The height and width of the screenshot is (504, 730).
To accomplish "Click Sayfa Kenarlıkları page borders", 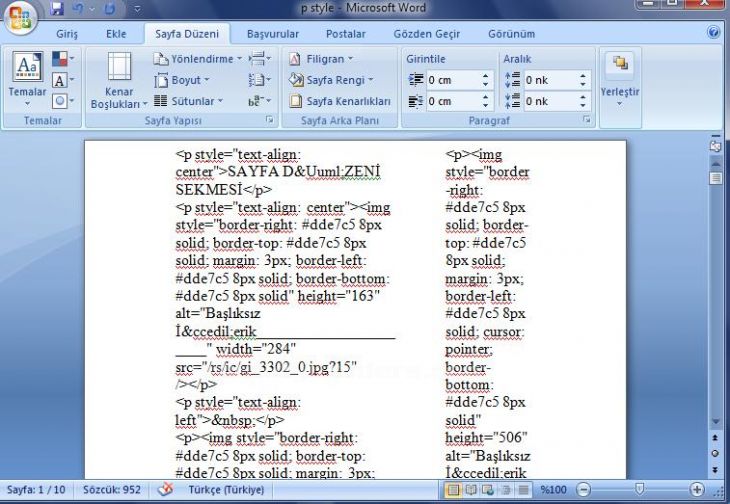I will pos(339,101).
